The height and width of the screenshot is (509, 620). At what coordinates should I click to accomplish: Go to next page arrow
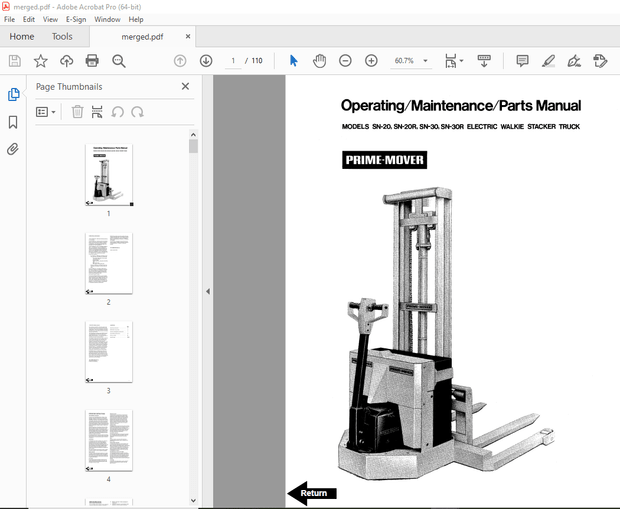[206, 61]
